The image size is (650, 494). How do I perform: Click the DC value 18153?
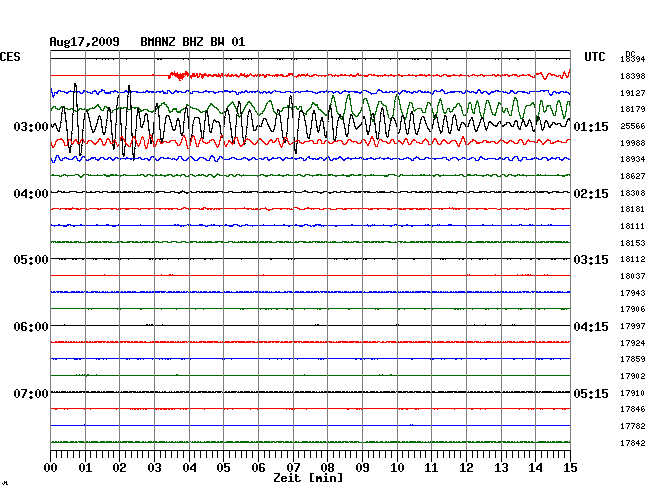pyautogui.click(x=633, y=243)
